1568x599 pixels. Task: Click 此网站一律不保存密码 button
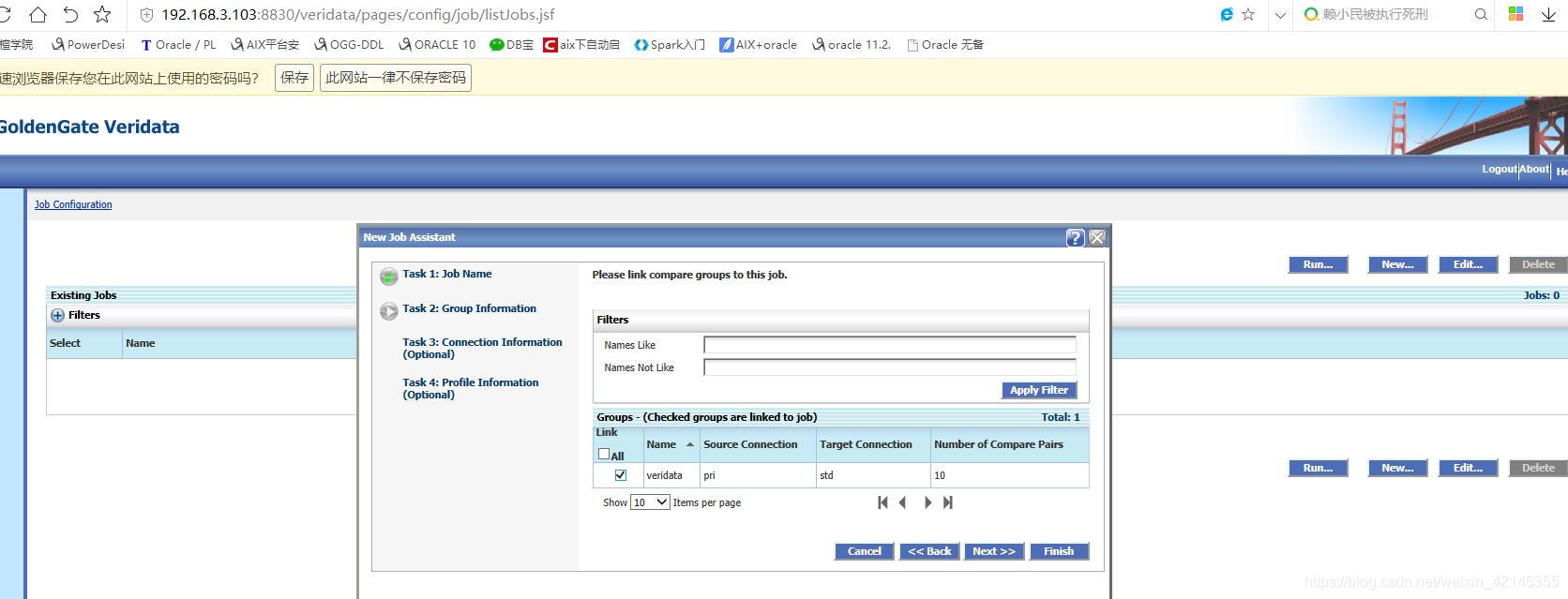(396, 78)
